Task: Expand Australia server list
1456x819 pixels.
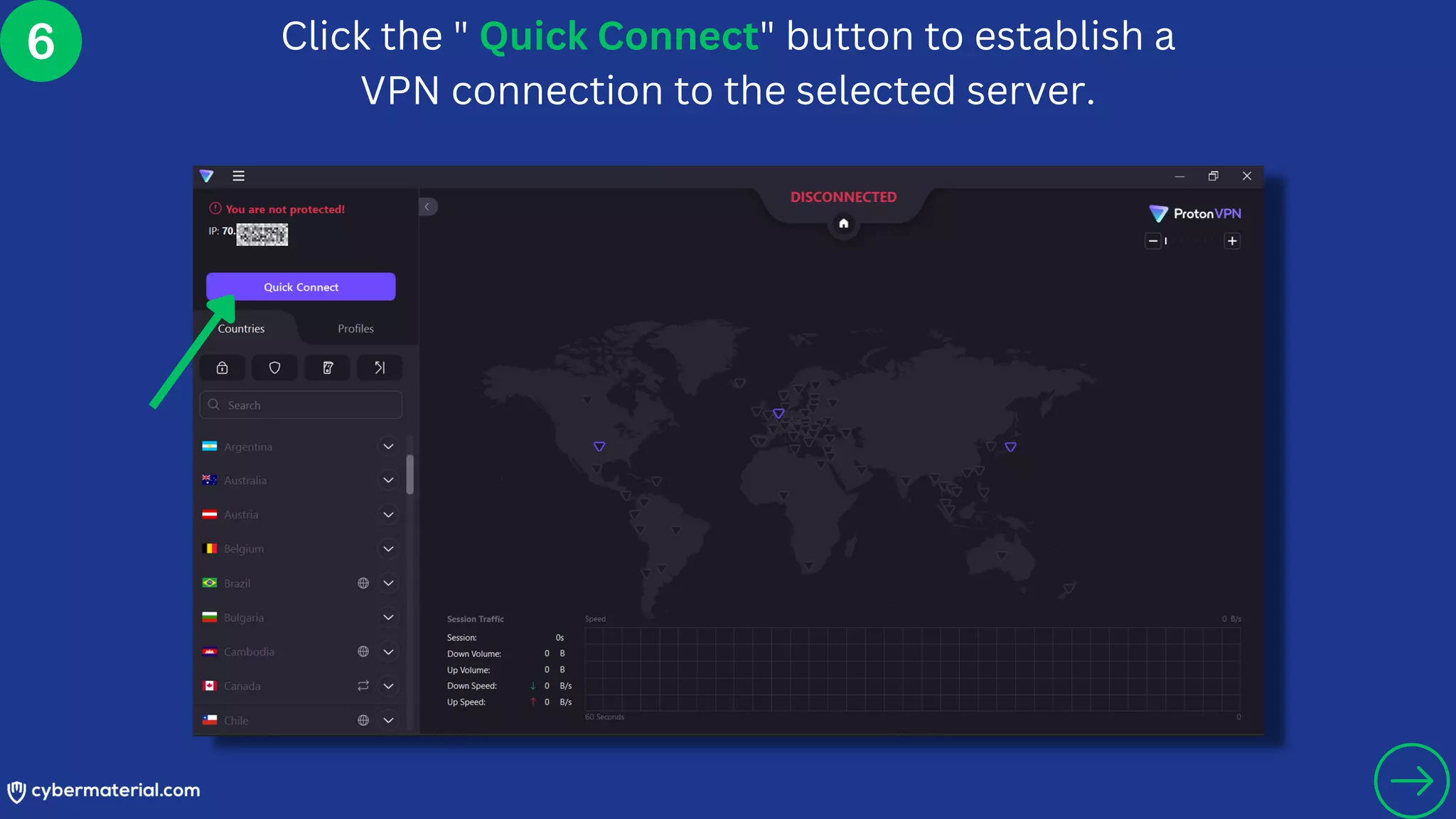Action: pos(388,481)
